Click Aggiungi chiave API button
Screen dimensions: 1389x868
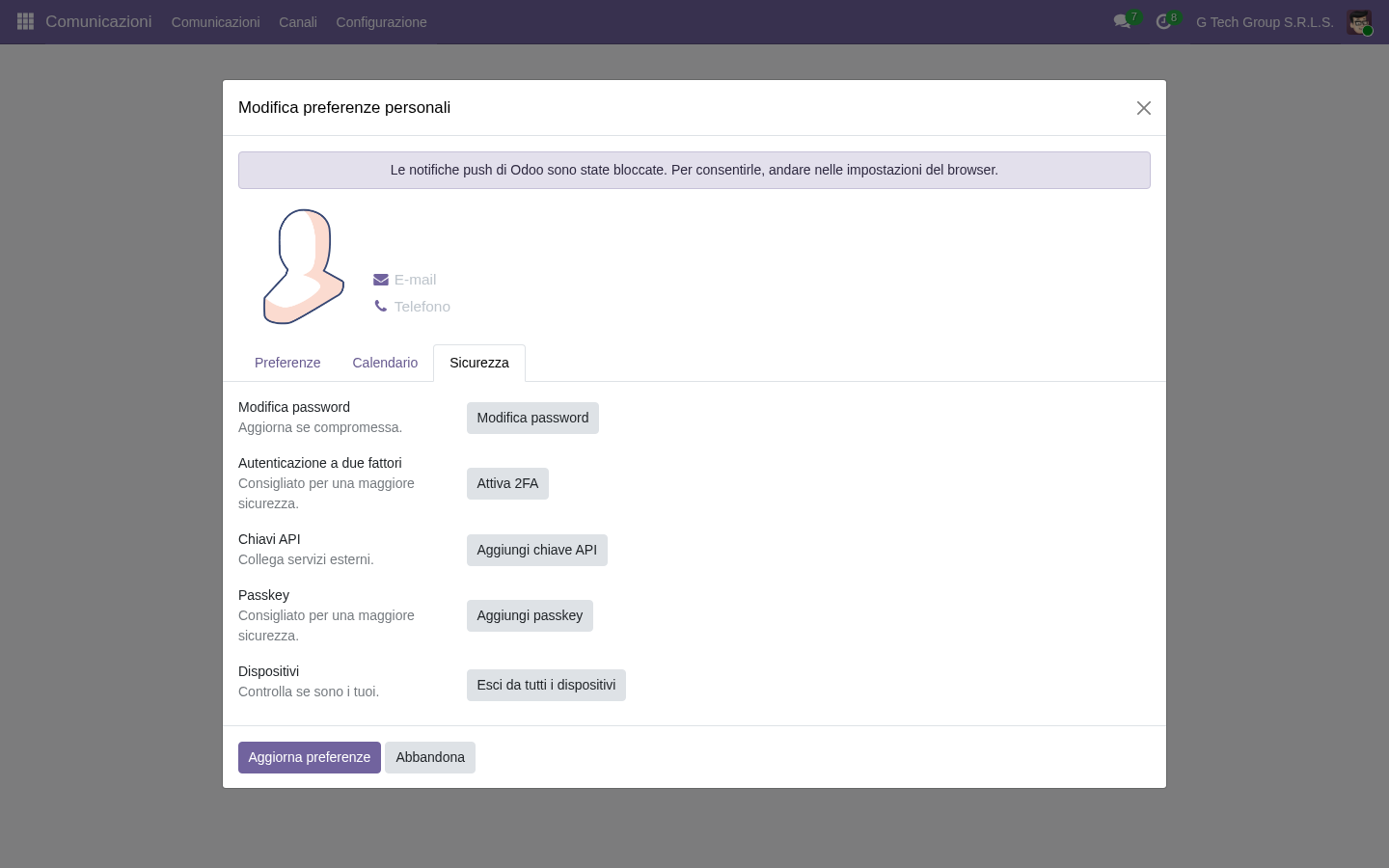pos(537,550)
